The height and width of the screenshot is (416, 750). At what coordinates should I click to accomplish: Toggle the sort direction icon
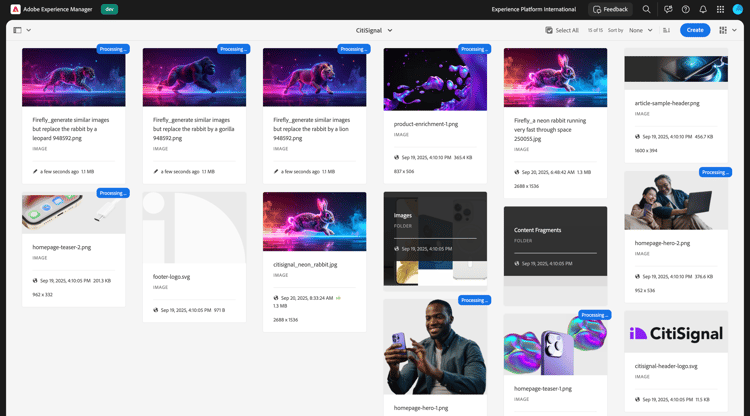666,30
